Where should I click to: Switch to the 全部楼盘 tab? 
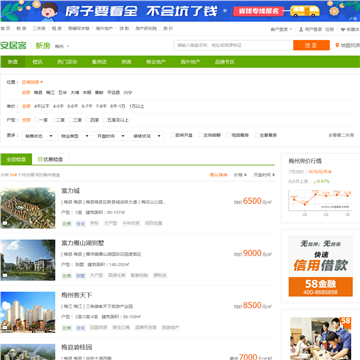pos(16,160)
